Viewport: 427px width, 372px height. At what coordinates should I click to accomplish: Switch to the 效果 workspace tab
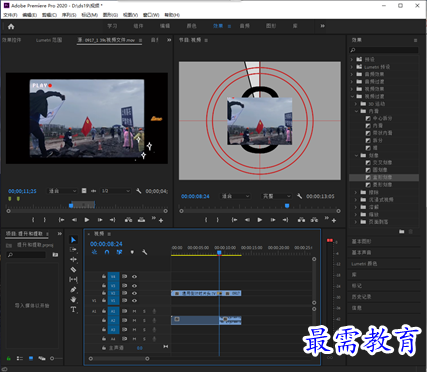point(218,26)
